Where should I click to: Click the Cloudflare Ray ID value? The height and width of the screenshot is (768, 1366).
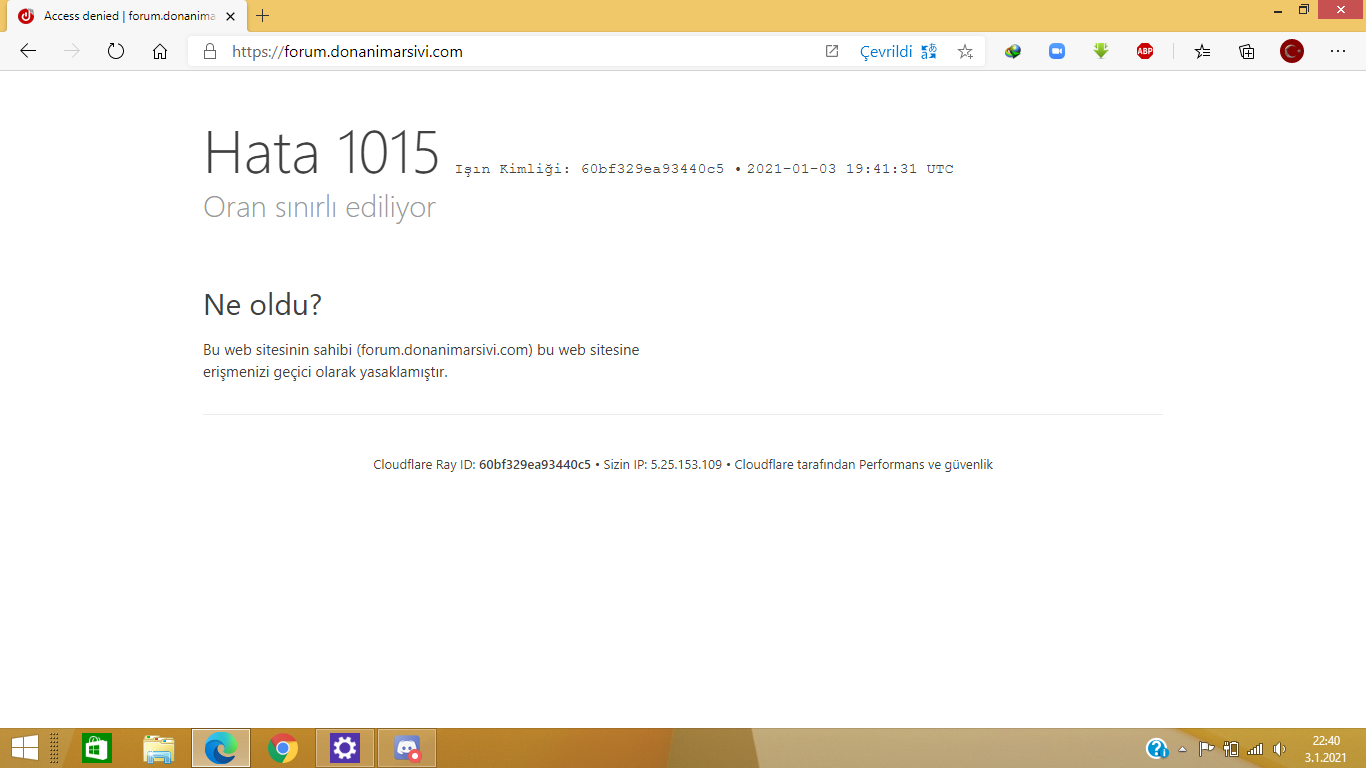pos(535,465)
